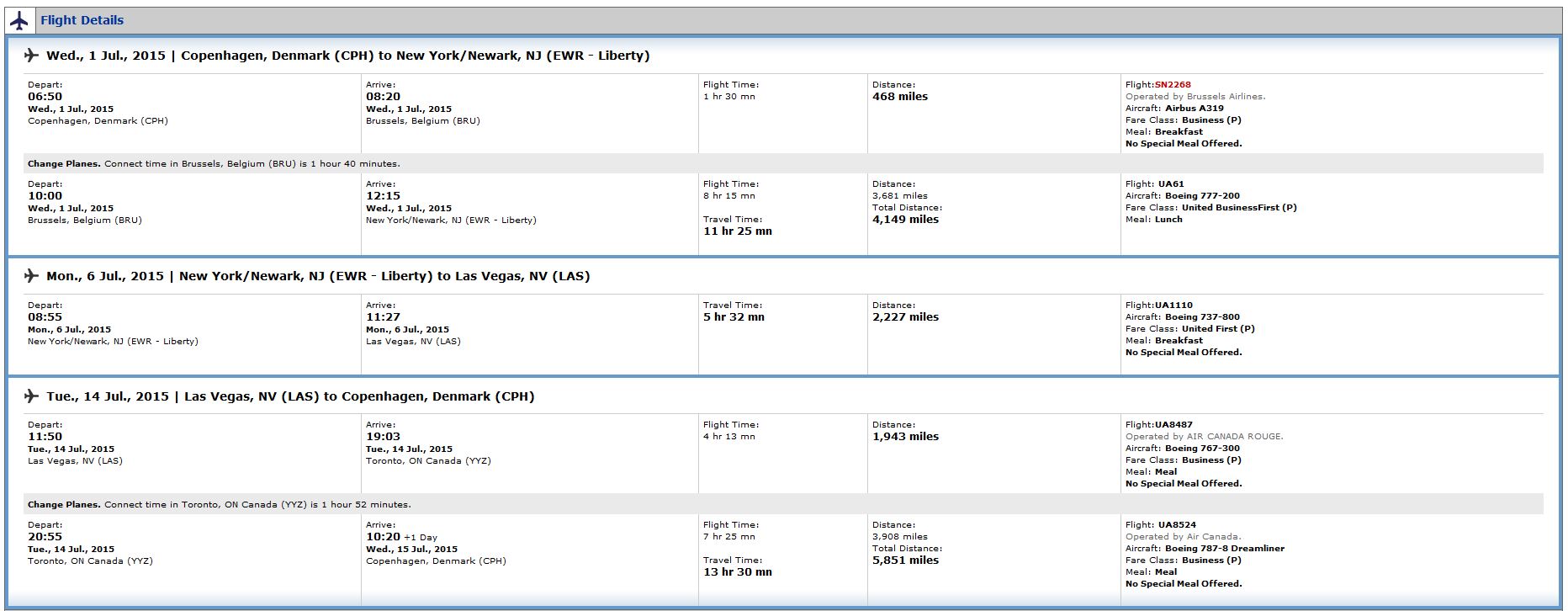Click the 5 hr 32 mn travel time

coord(734,317)
